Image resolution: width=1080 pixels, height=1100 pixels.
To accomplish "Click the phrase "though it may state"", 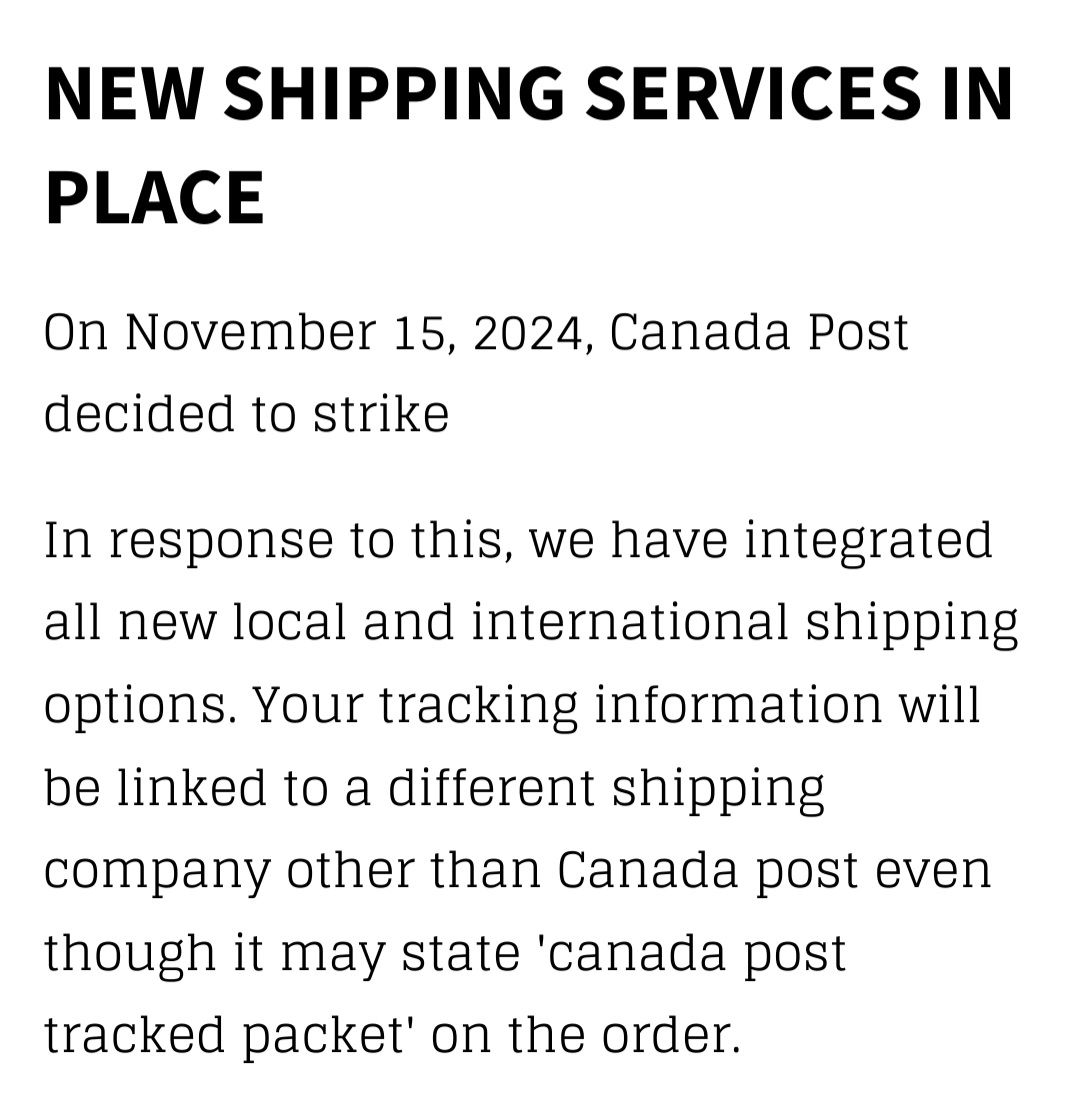I will 281,955.
